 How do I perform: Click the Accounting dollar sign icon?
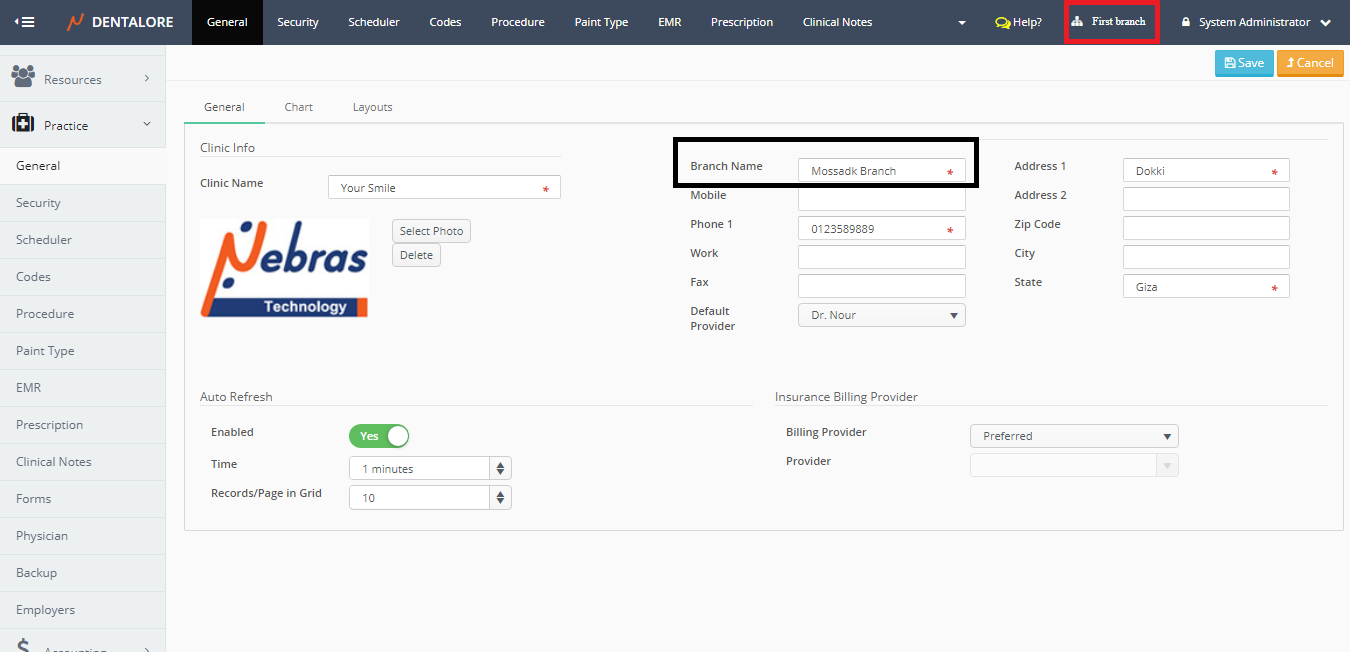pyautogui.click(x=23, y=647)
